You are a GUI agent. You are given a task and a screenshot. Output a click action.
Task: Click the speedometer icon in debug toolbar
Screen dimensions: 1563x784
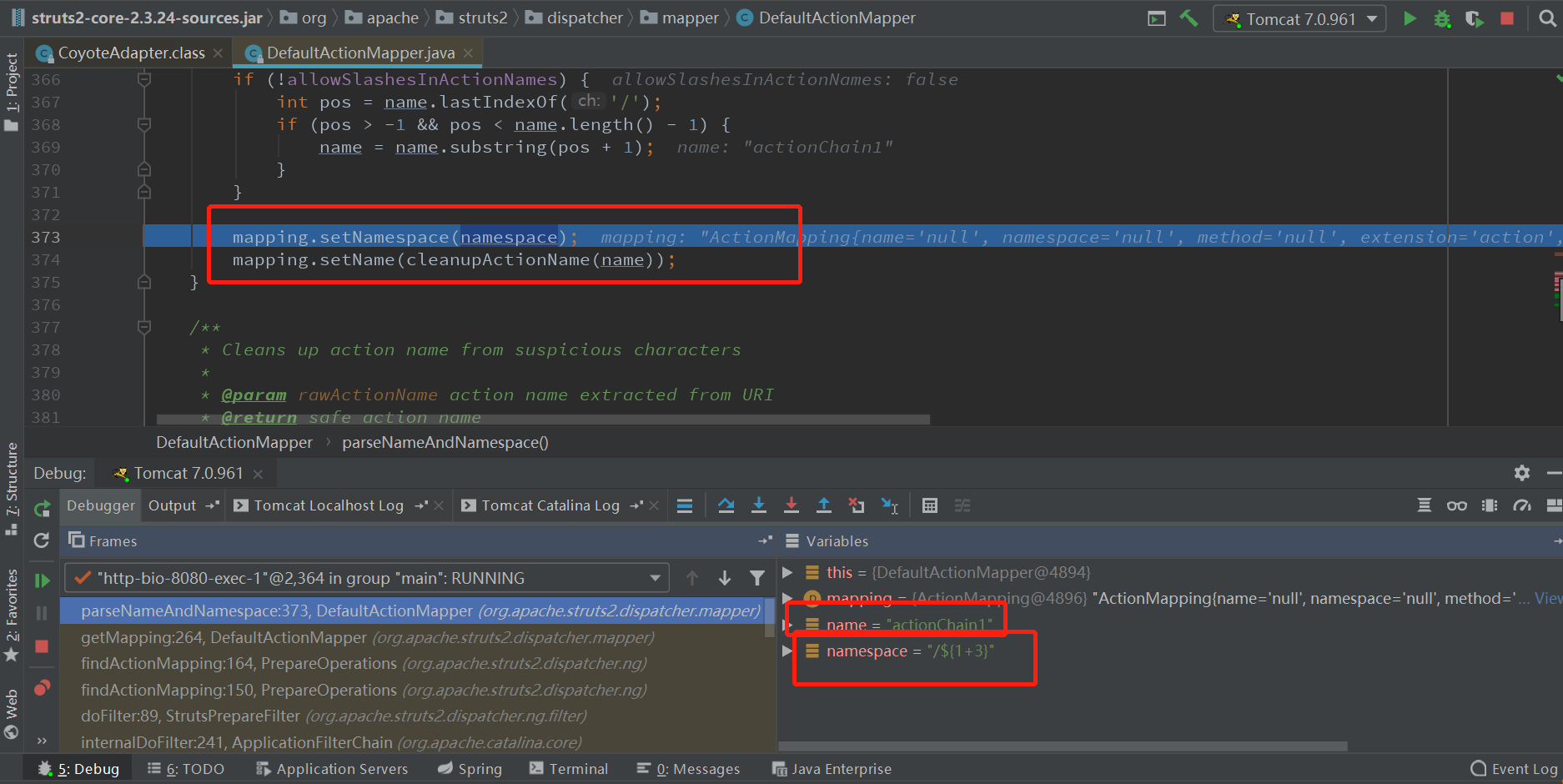coord(1522,505)
